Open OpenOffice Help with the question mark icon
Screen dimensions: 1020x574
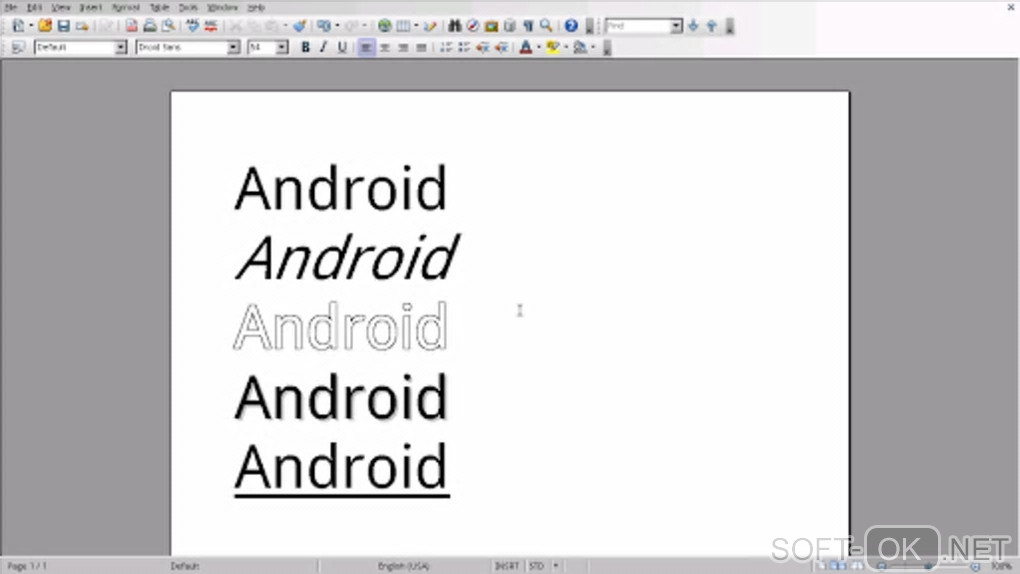(570, 26)
